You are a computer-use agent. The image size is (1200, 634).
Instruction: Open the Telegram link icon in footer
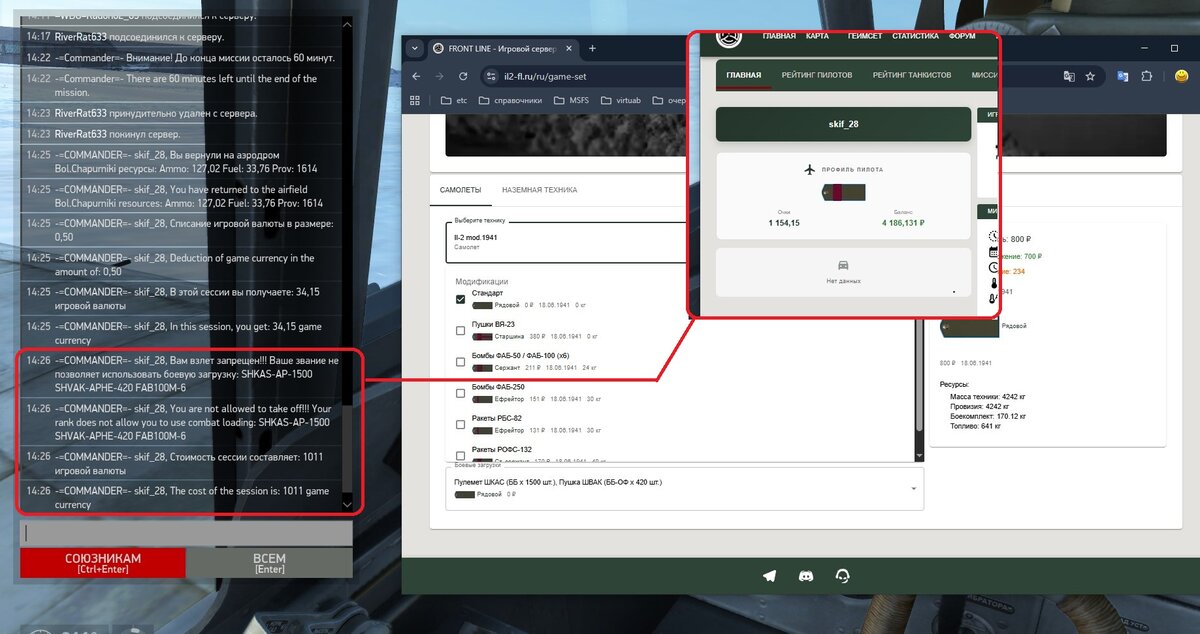tap(769, 576)
